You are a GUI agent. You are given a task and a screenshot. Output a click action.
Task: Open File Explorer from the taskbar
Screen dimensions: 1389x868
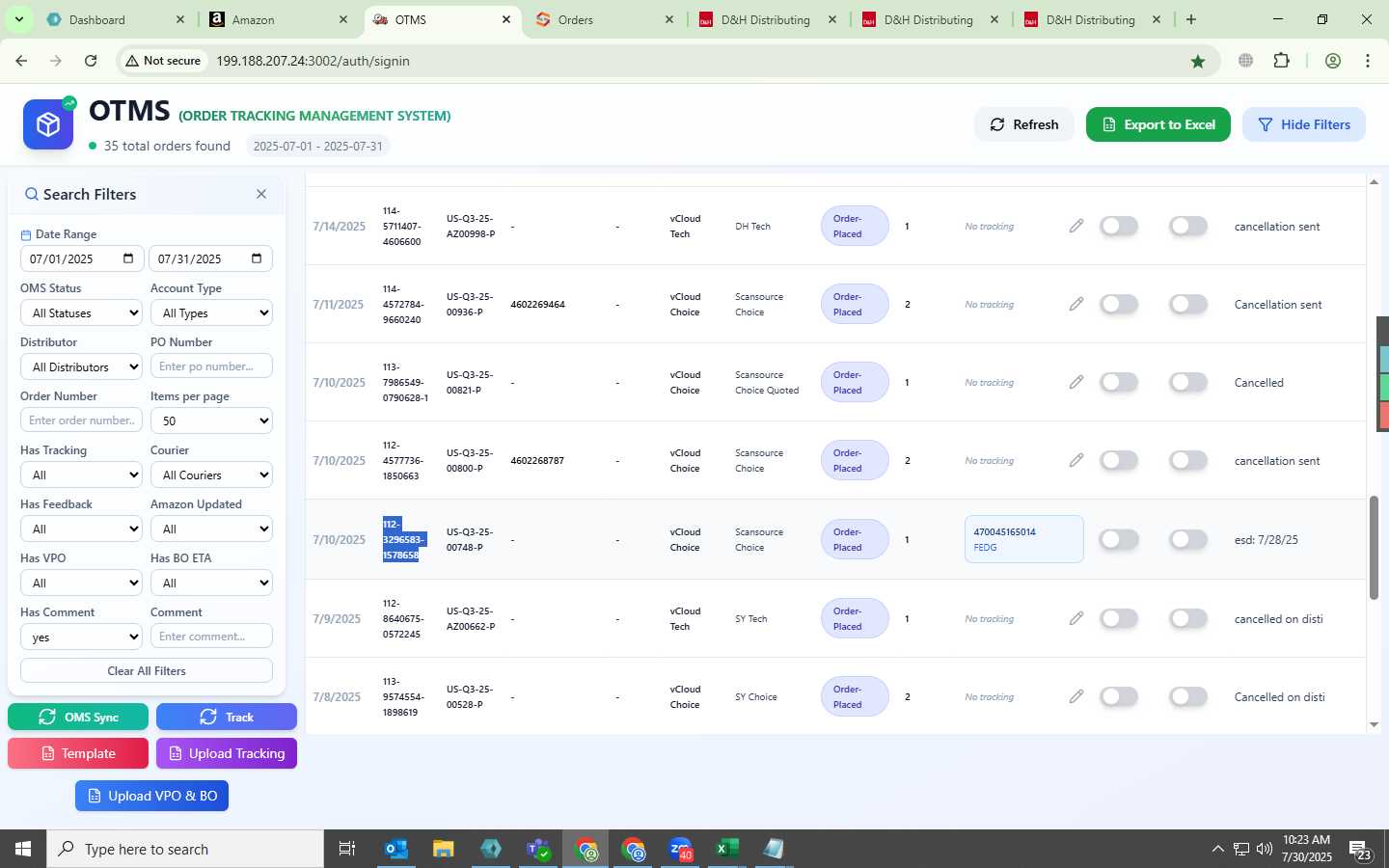(x=444, y=849)
